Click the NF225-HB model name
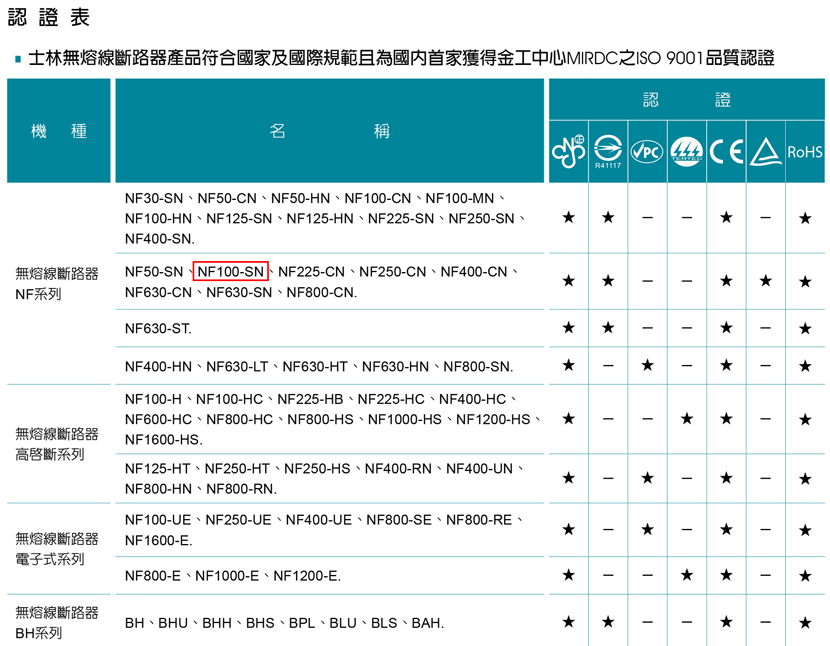 310,399
